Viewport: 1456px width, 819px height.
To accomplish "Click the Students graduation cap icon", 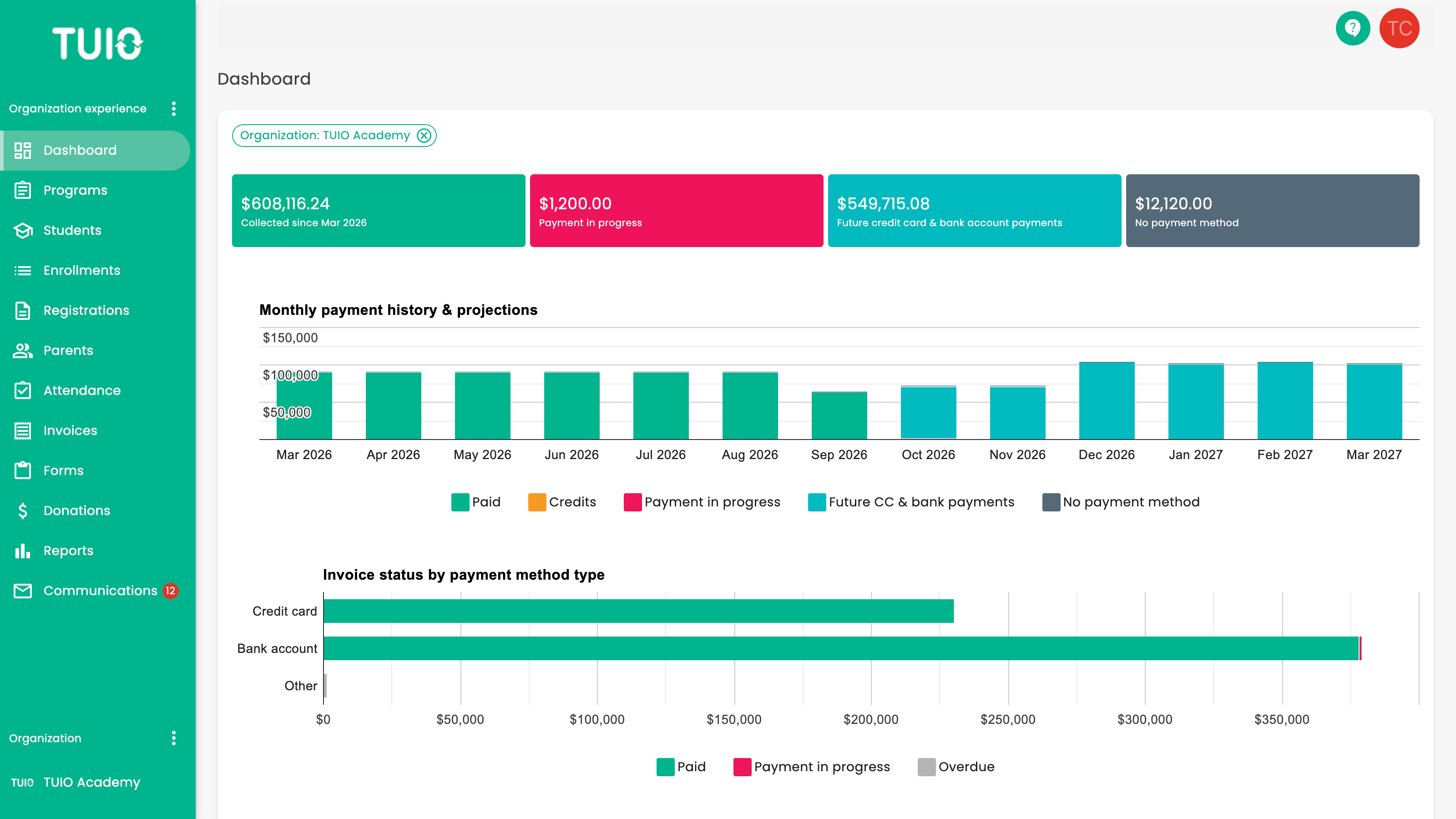I will (23, 231).
